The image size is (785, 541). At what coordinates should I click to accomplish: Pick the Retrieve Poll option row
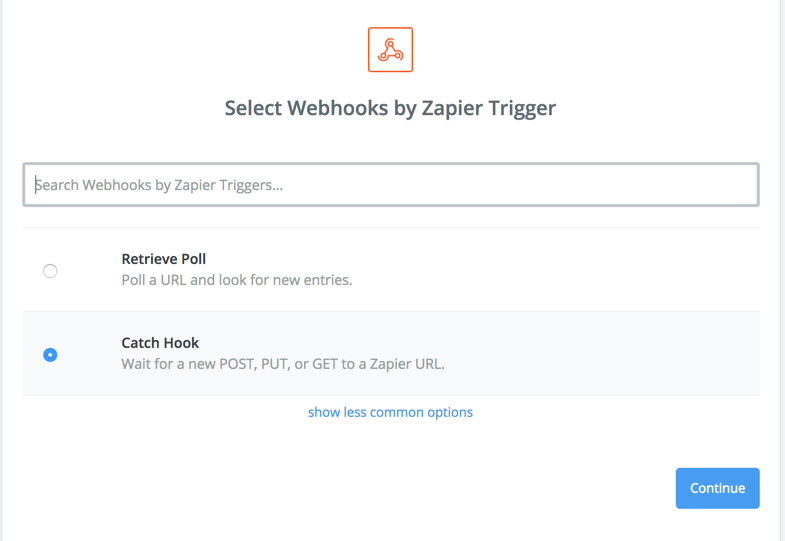tap(390, 270)
